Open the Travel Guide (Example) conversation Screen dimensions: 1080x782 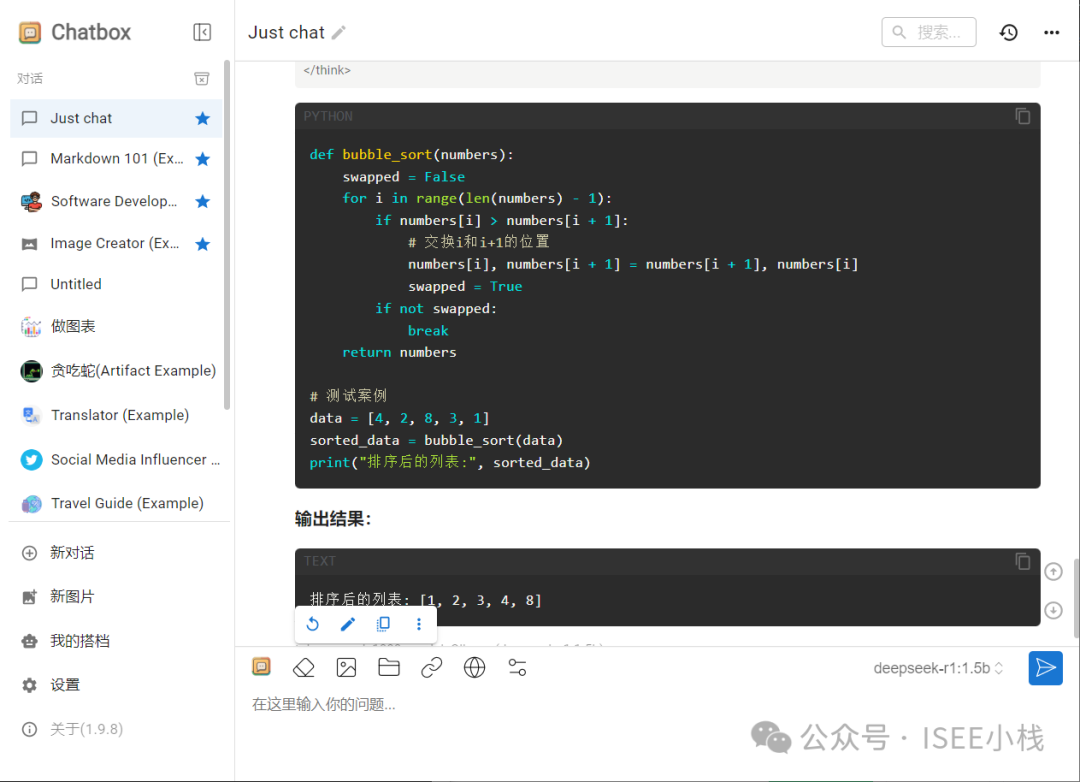tap(116, 504)
